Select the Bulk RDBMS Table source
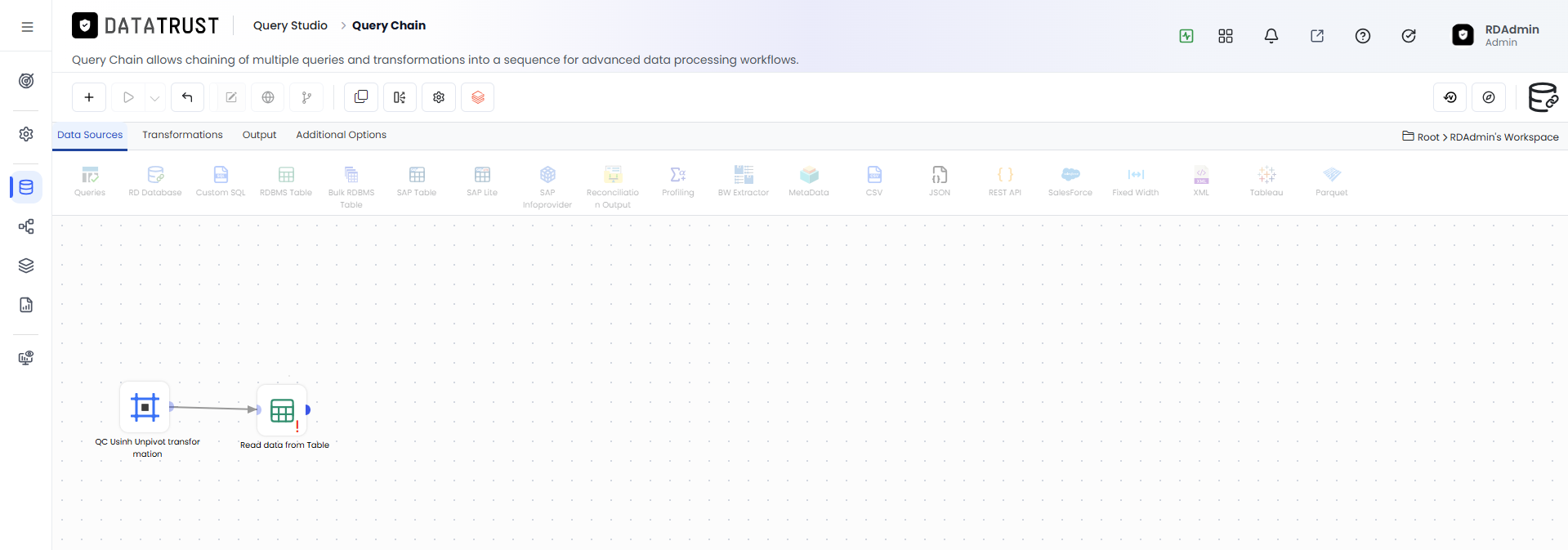Image resolution: width=1568 pixels, height=550 pixels. click(351, 187)
